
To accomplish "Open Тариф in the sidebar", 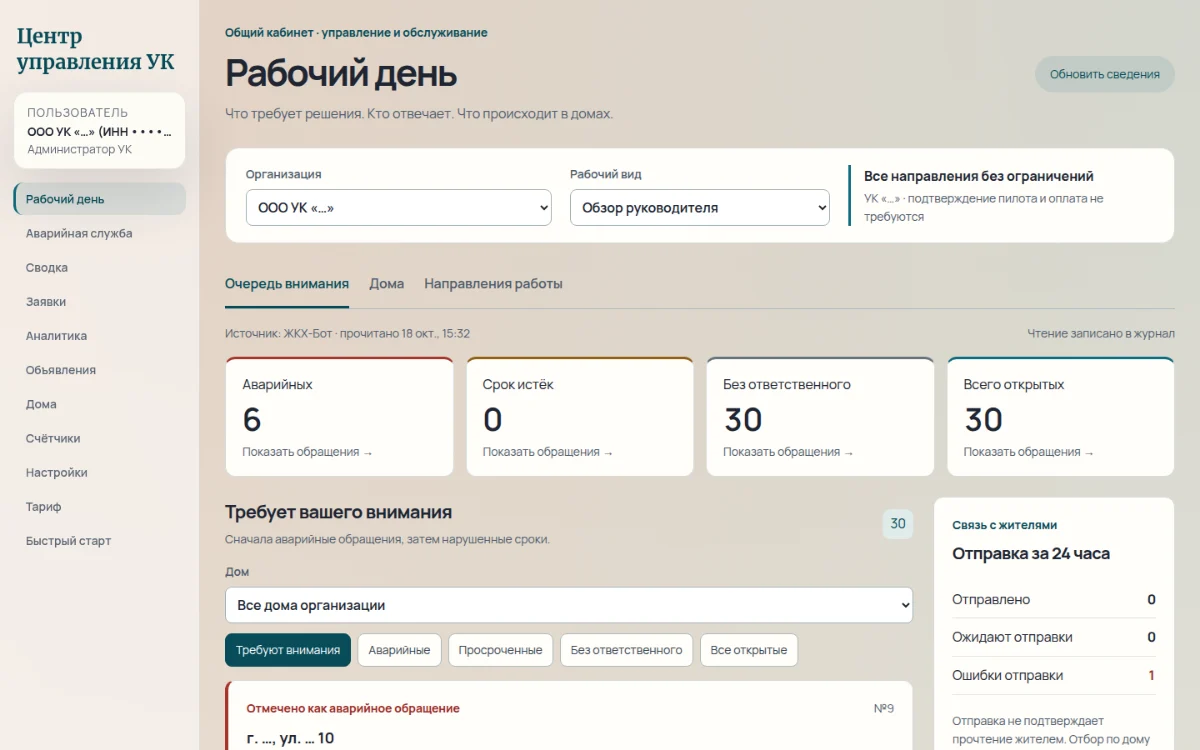I will [100, 506].
